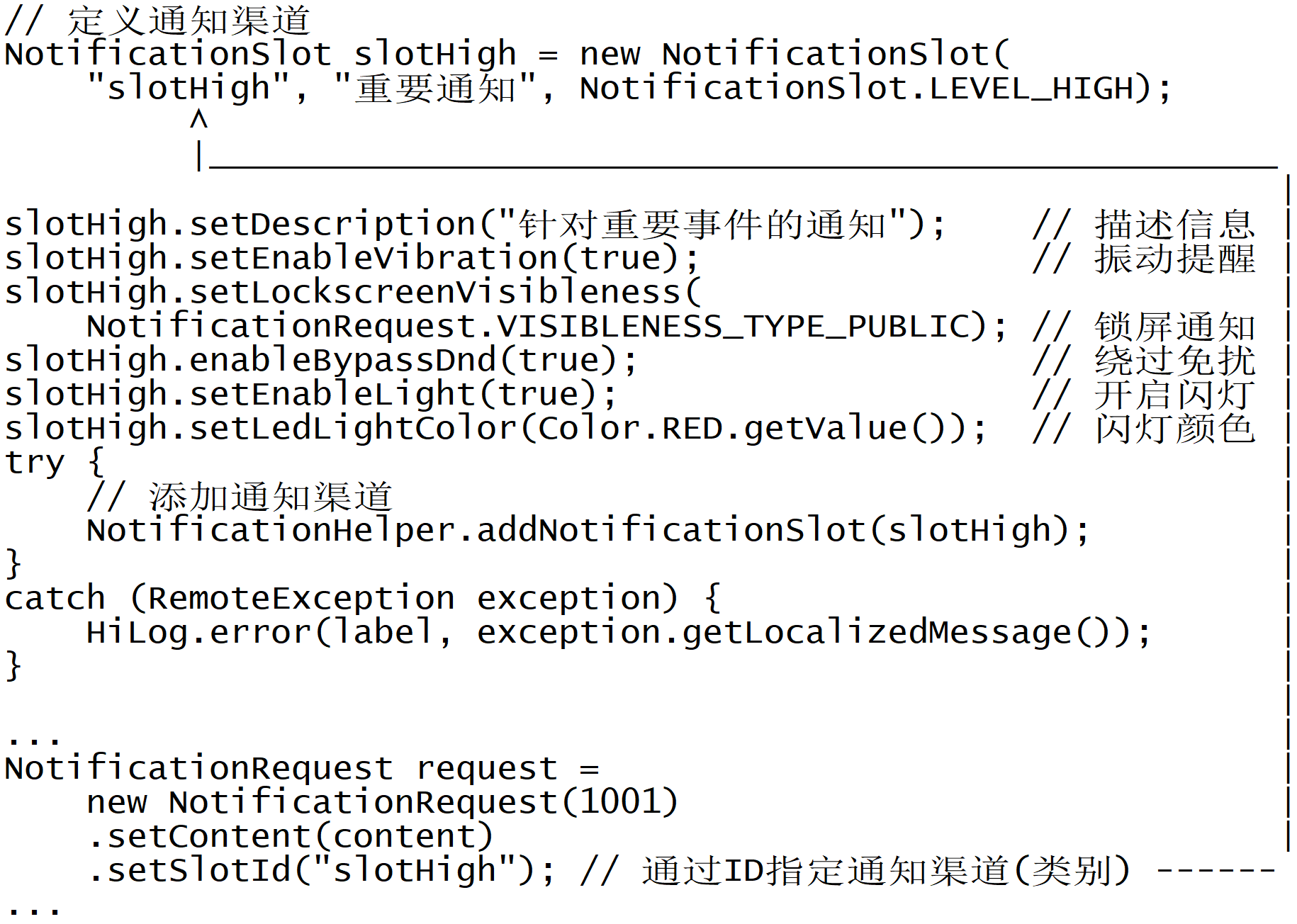Screen dimensions: 1297x924
Task: Click the enableBypassDnd(true) line
Action: click(x=321, y=361)
